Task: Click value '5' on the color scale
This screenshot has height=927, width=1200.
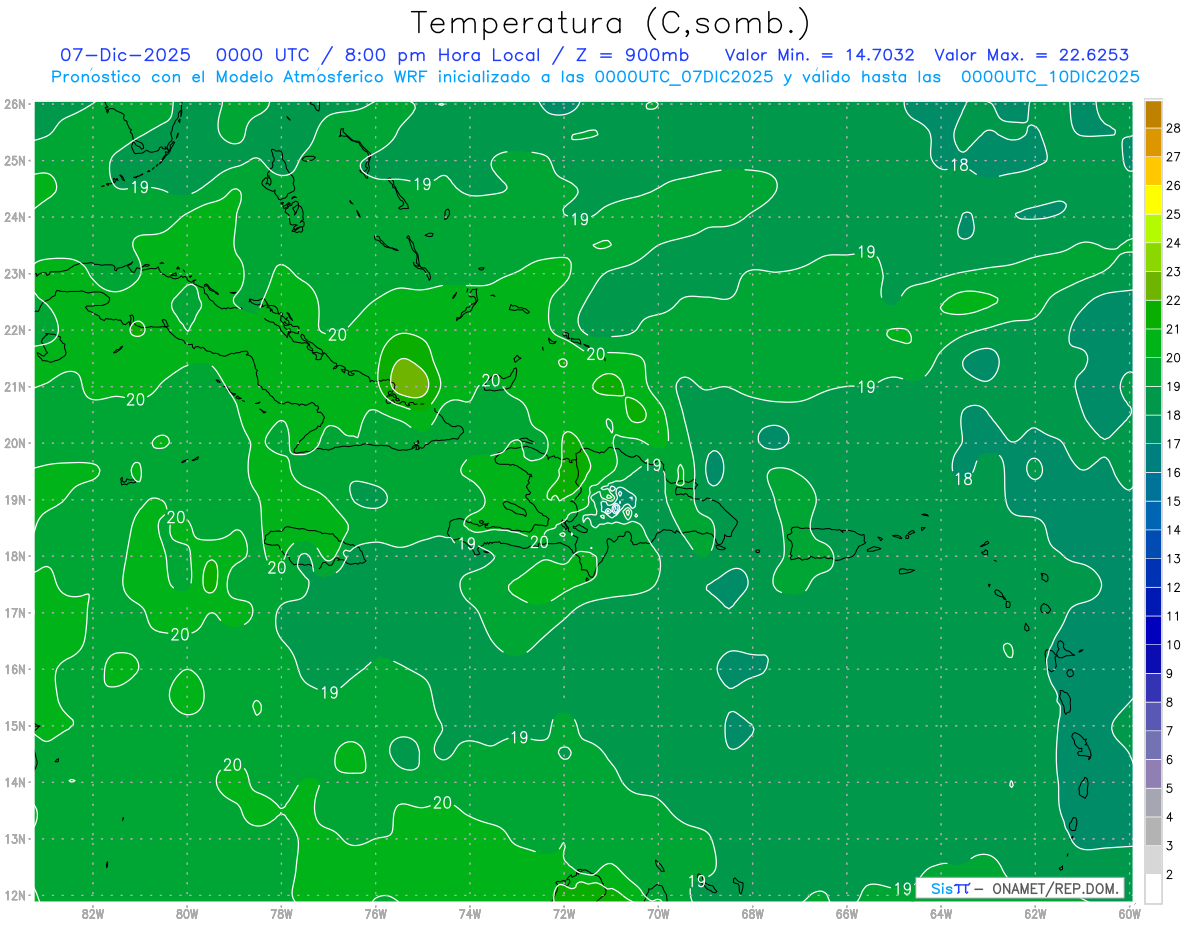Action: coord(1170,789)
